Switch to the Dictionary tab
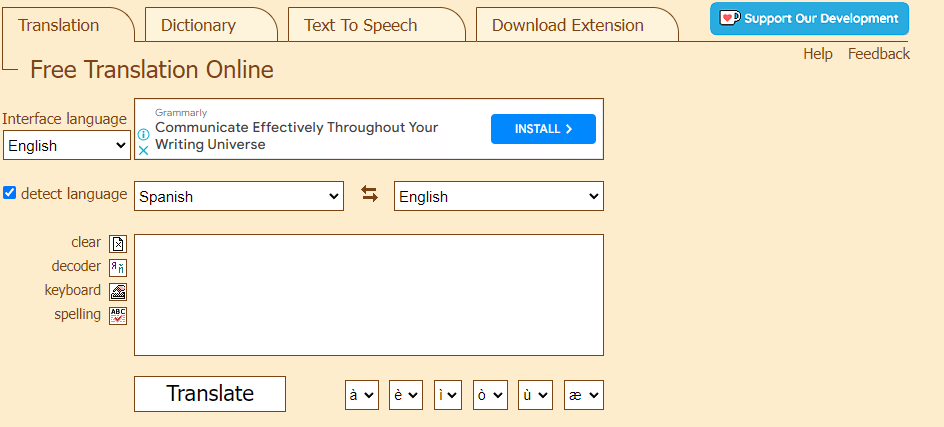 pos(199,25)
